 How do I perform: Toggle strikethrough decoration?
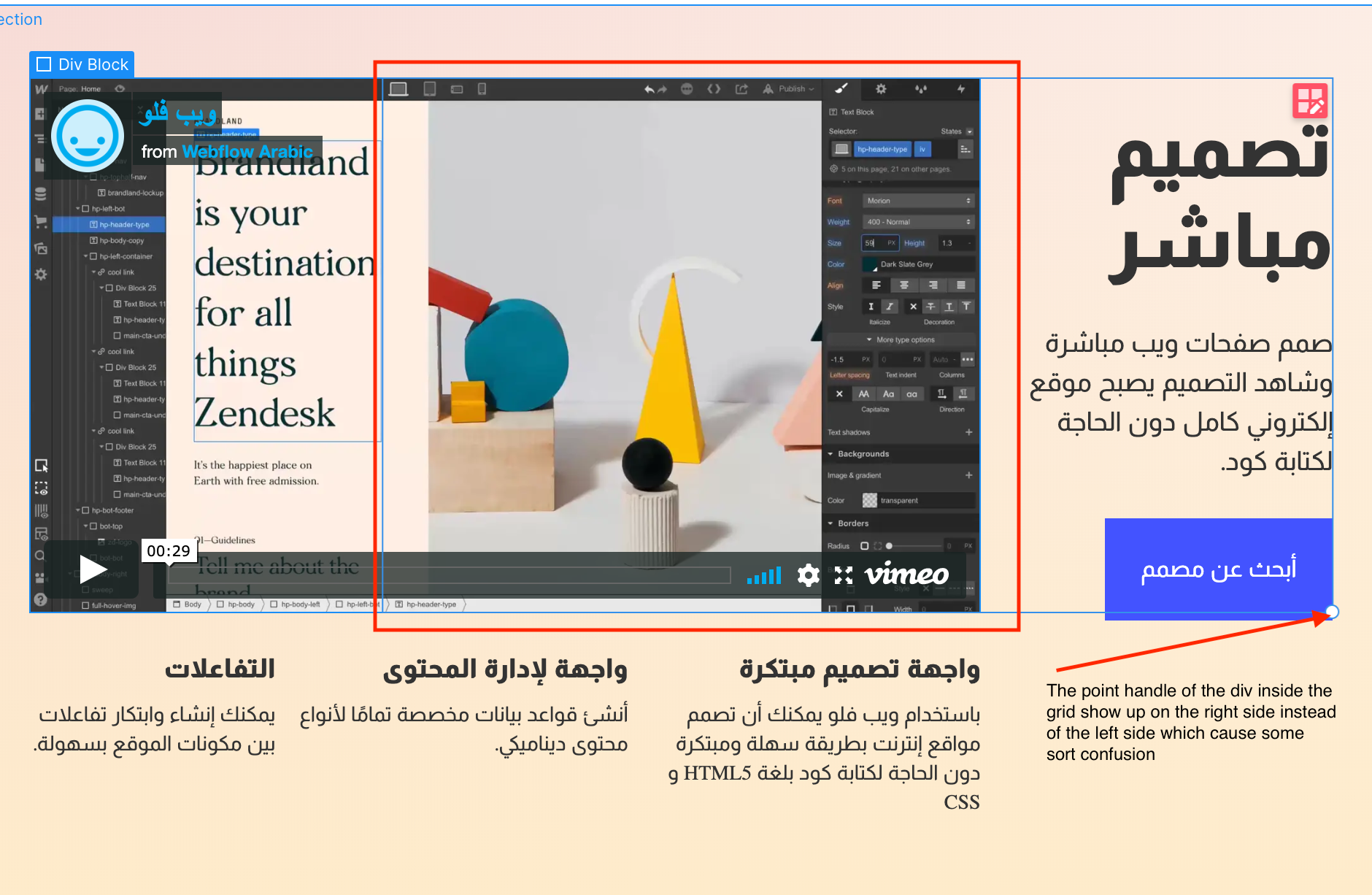point(930,307)
